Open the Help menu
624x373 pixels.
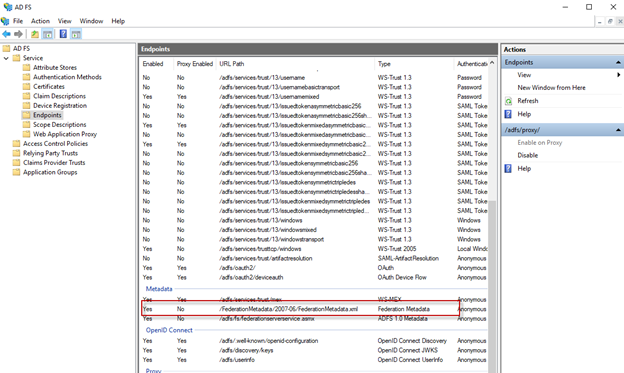(x=118, y=21)
